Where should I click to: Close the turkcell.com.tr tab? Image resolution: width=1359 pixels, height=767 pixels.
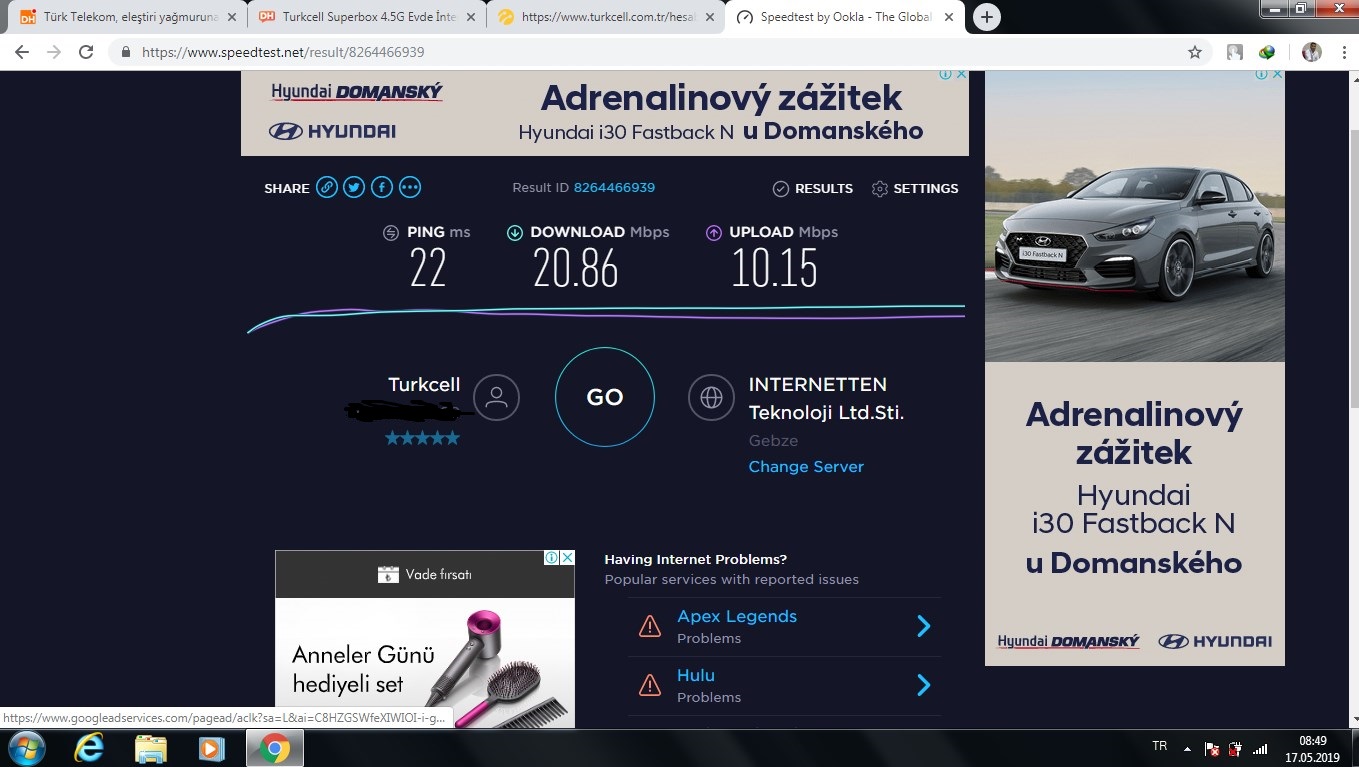(710, 17)
